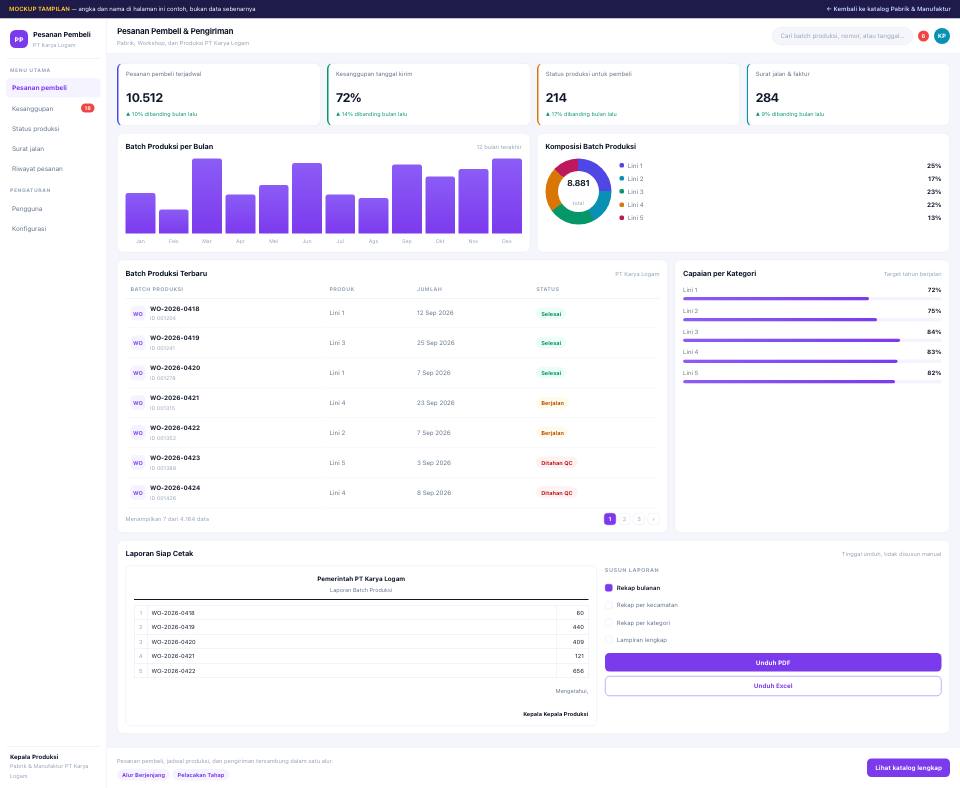The image size is (960, 788).
Task: Click Lihat katalog lengkap button
Action: tap(908, 768)
